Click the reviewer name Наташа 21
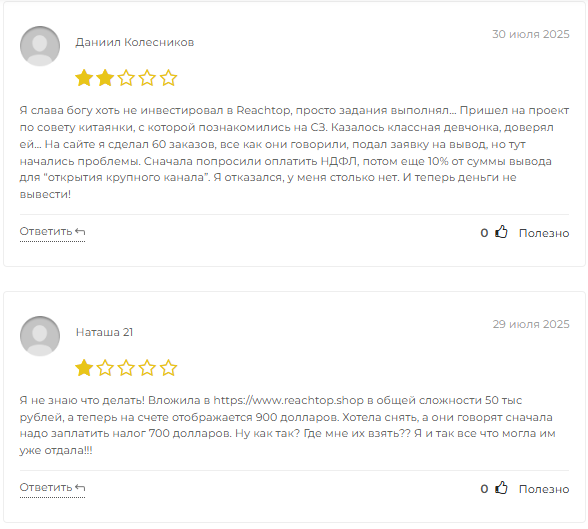The width and height of the screenshot is (588, 529). (104, 332)
